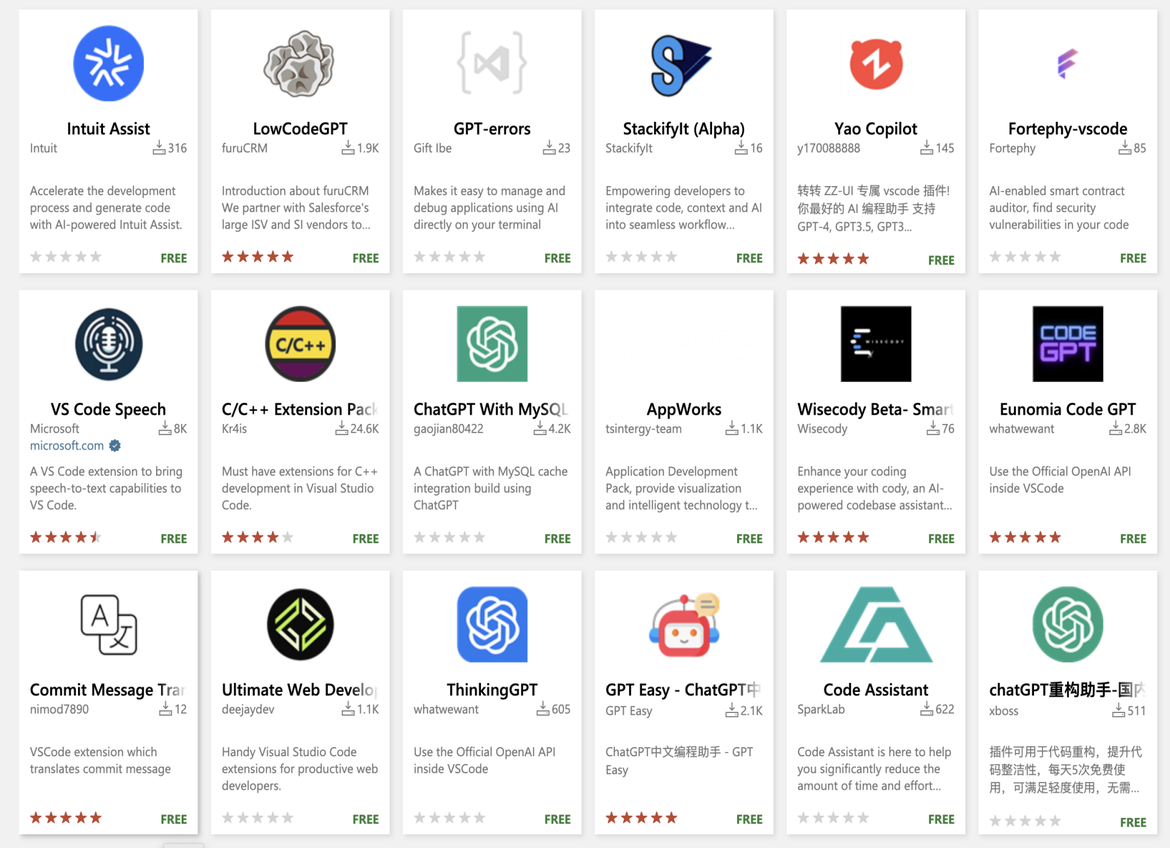This screenshot has width=1170, height=848.
Task: Open the LowCodeGPT extension title
Action: coord(300,128)
